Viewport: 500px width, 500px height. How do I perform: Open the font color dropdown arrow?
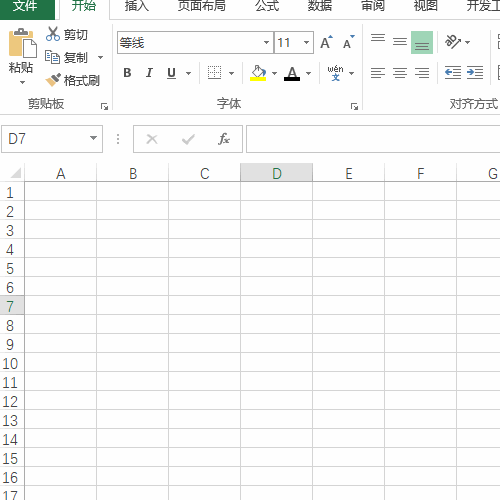tap(308, 73)
